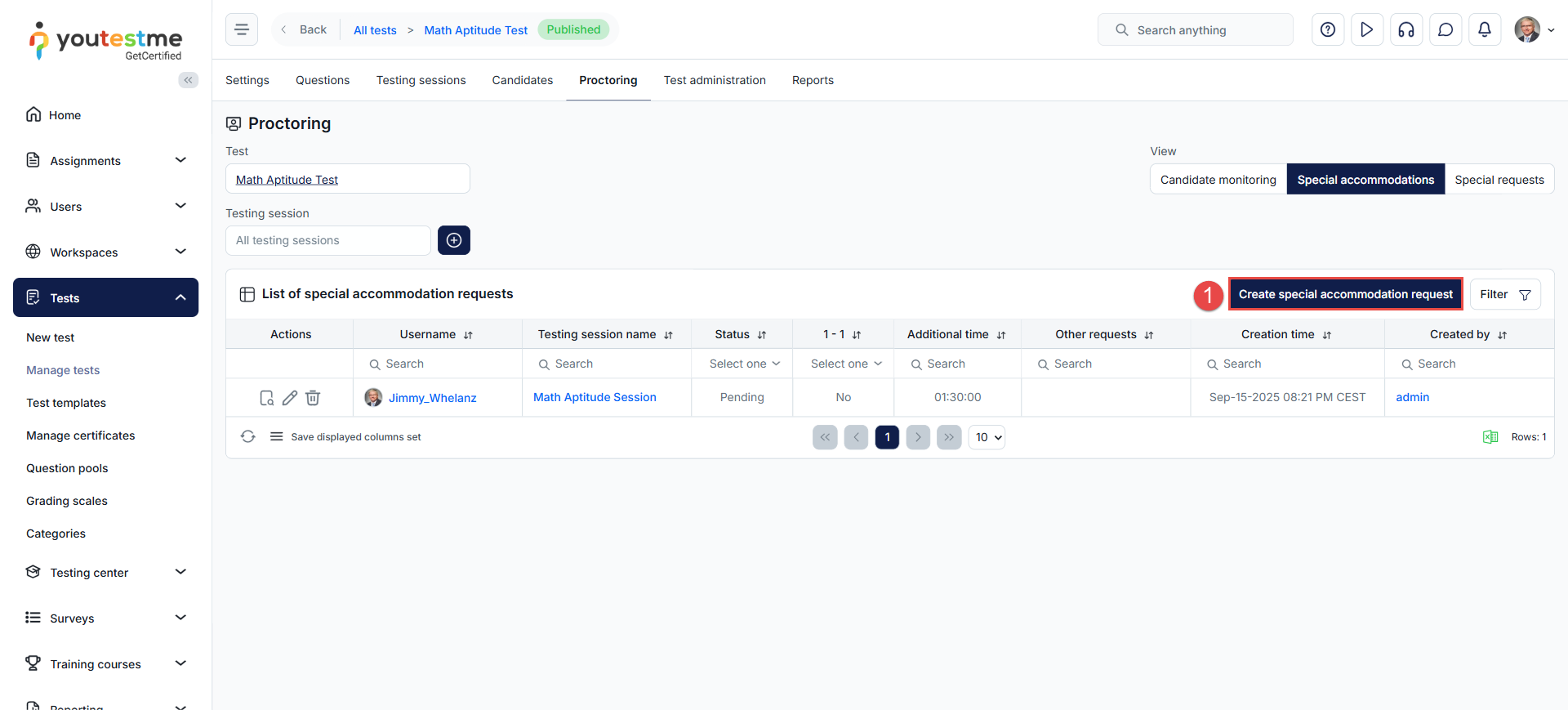Open the Status filter Select one dropdown
The width and height of the screenshot is (1568, 710).
click(742, 364)
